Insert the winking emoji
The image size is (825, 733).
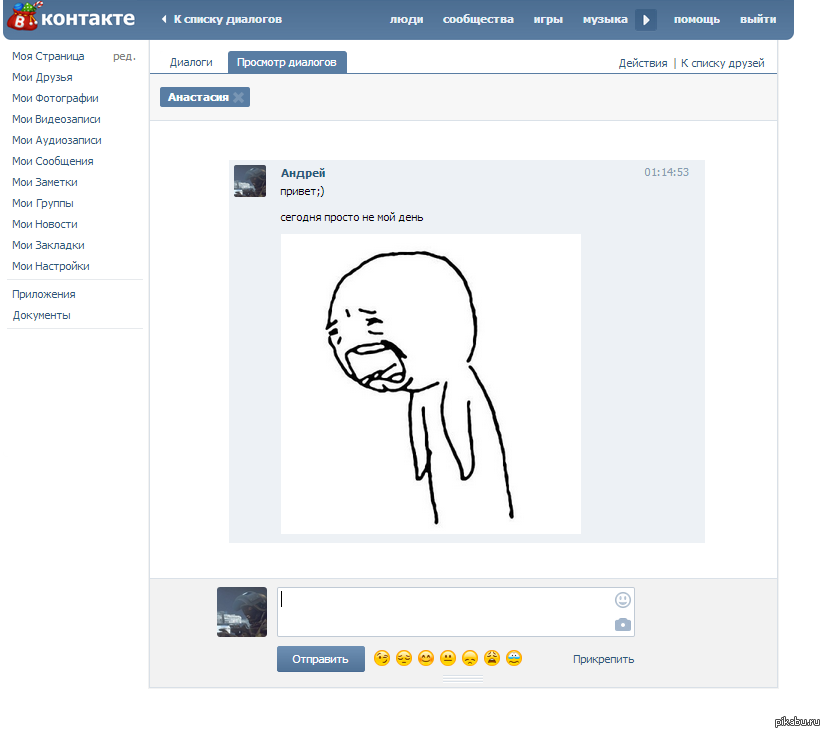pyautogui.click(x=381, y=658)
